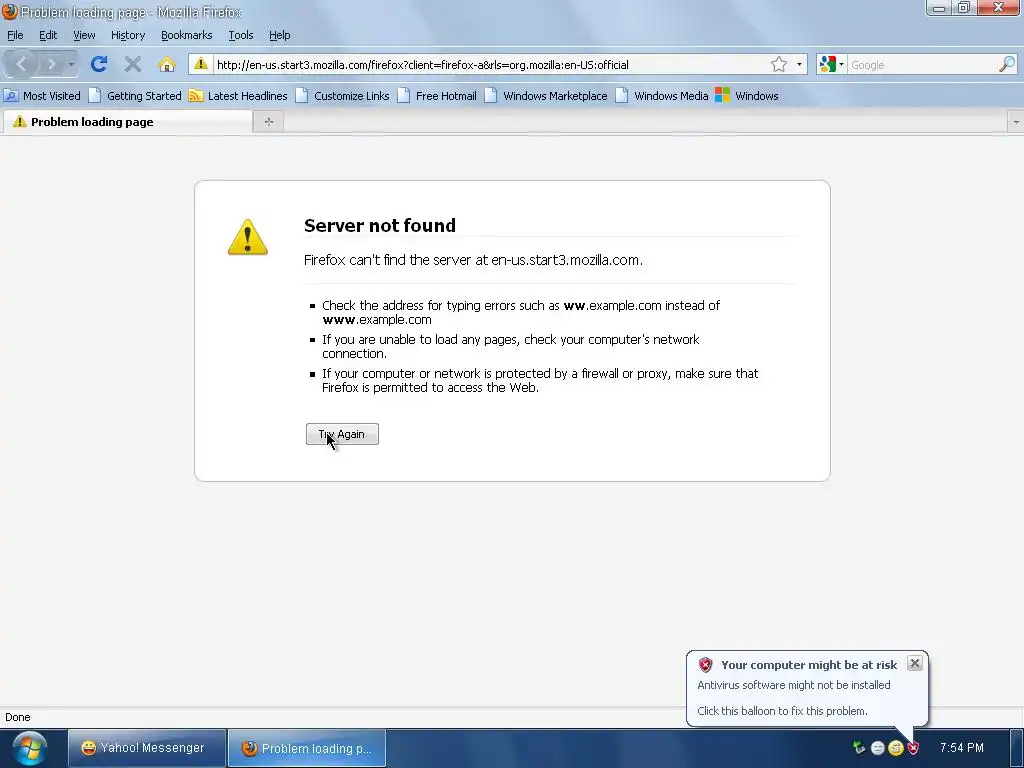Click the network connection tray icon
The width and height of the screenshot is (1024, 768).
pos(859,748)
